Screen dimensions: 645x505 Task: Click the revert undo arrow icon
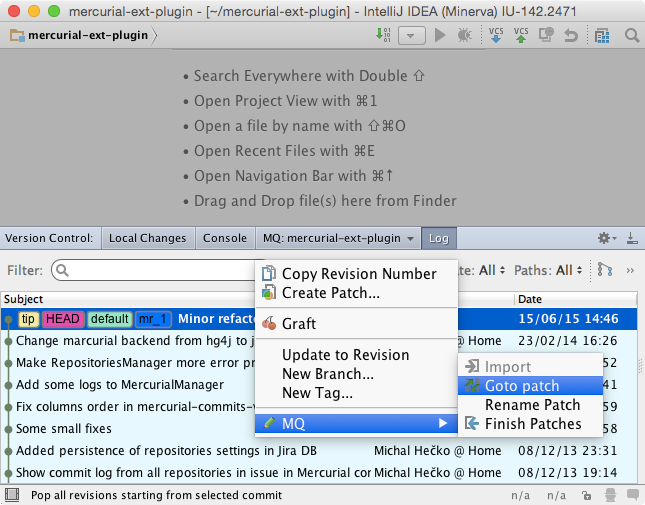(x=571, y=36)
